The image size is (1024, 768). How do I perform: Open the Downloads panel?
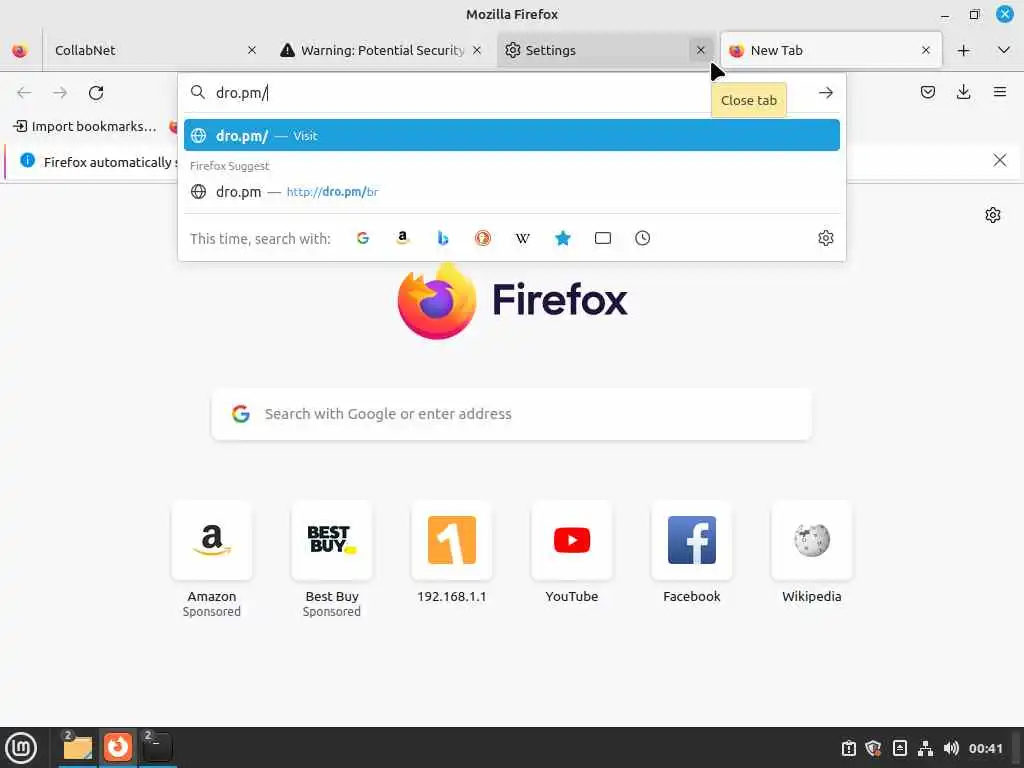click(963, 92)
